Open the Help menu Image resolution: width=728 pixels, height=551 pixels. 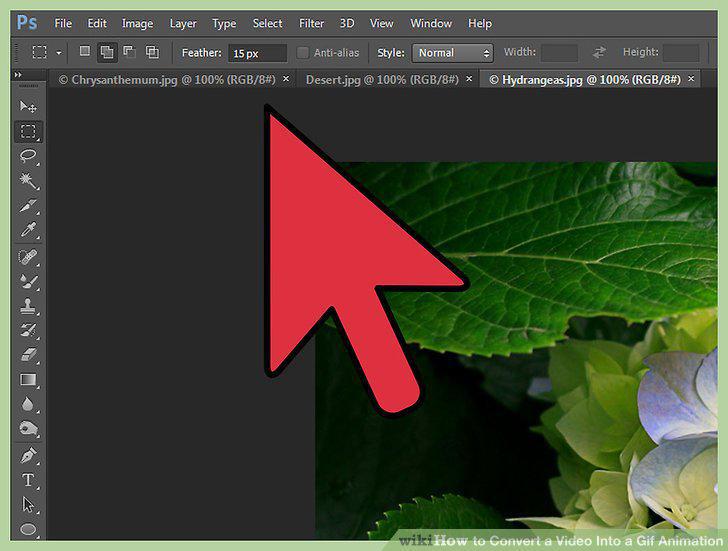(x=480, y=23)
